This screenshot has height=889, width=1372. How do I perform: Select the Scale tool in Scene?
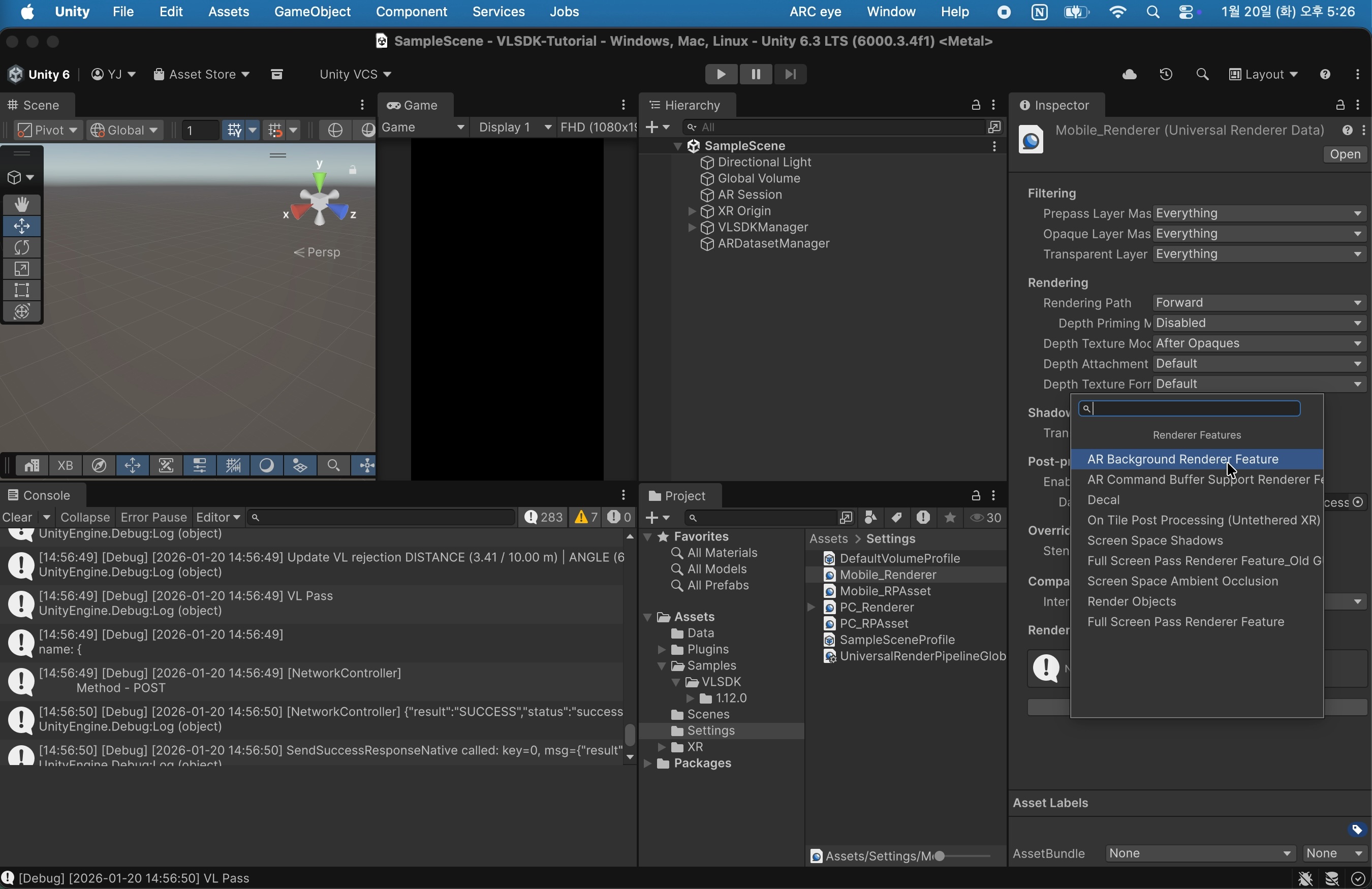[x=22, y=269]
